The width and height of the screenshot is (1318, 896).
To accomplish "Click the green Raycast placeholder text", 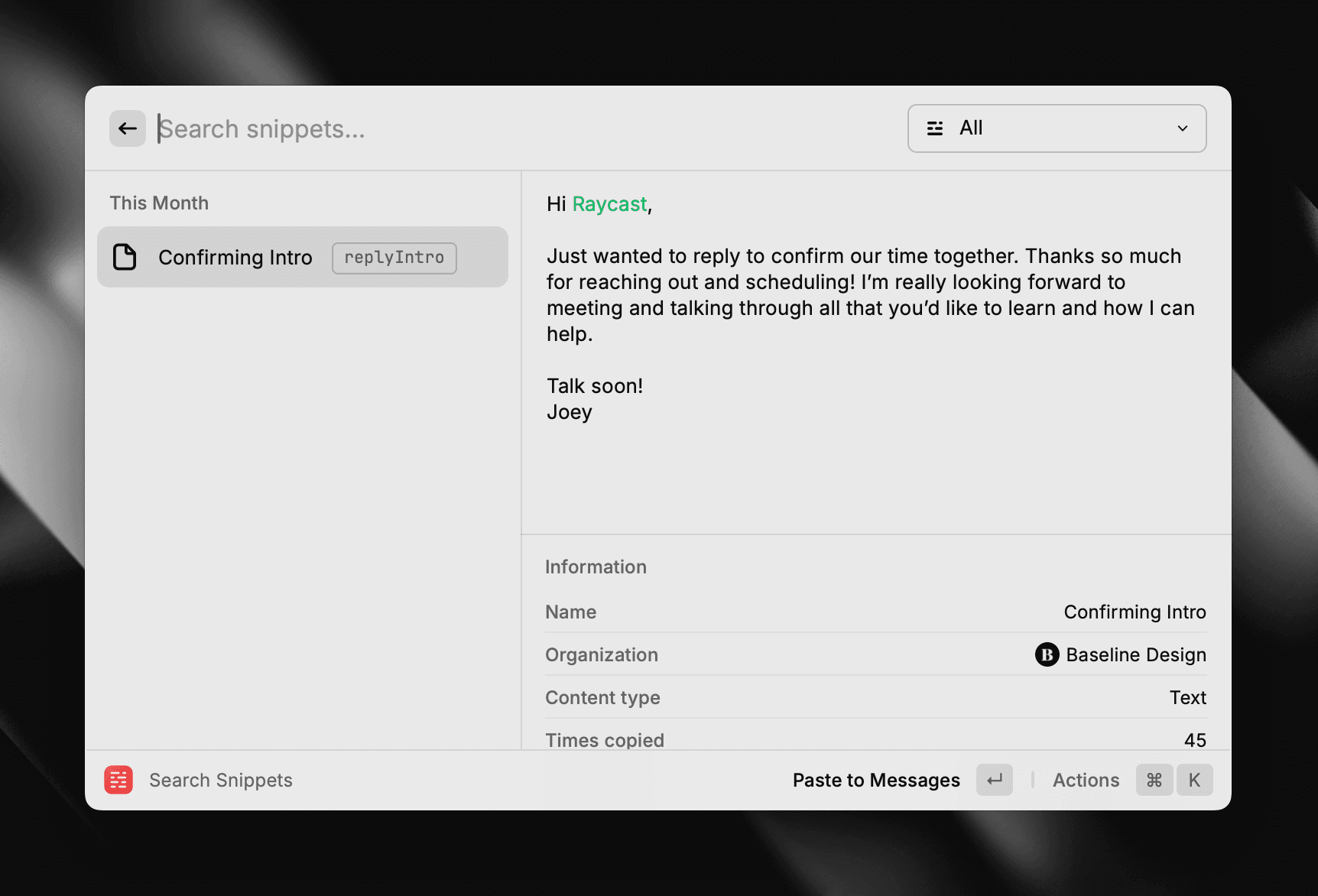I will coord(609,204).
